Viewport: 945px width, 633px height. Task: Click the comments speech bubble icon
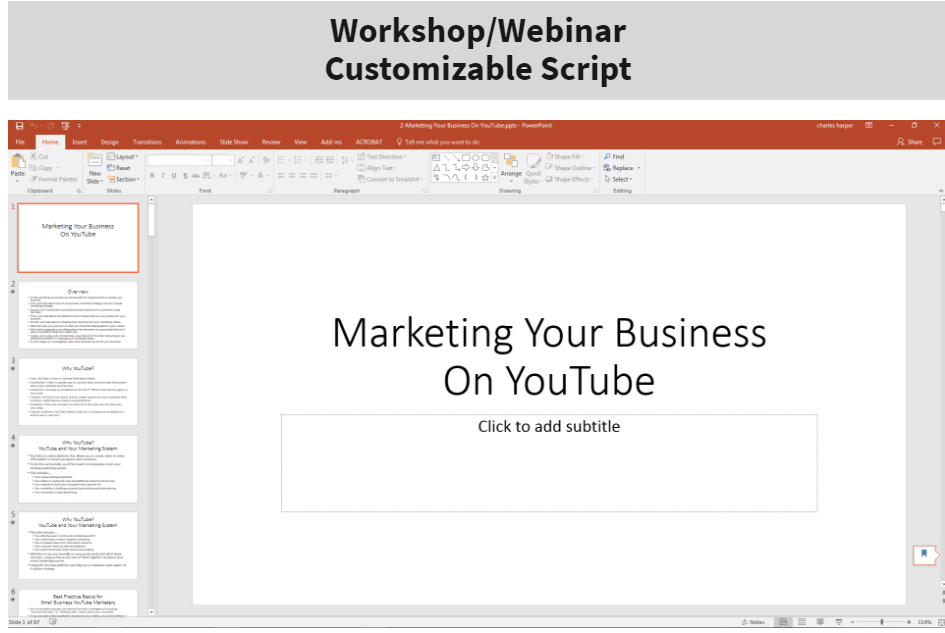coord(937,142)
